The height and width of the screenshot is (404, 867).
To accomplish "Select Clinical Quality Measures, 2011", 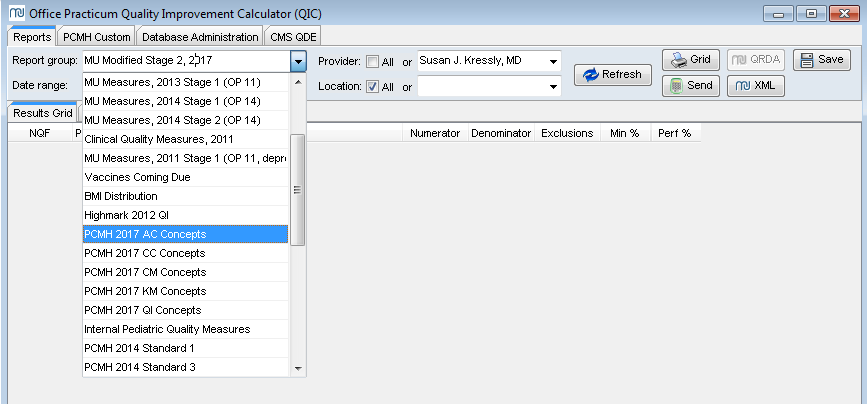I will point(186,139).
